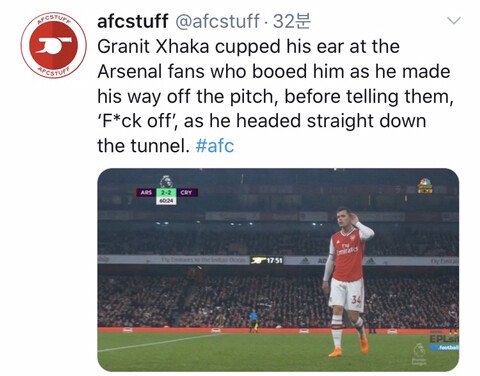
Task: Click the afcstuff display name
Action: point(132,21)
